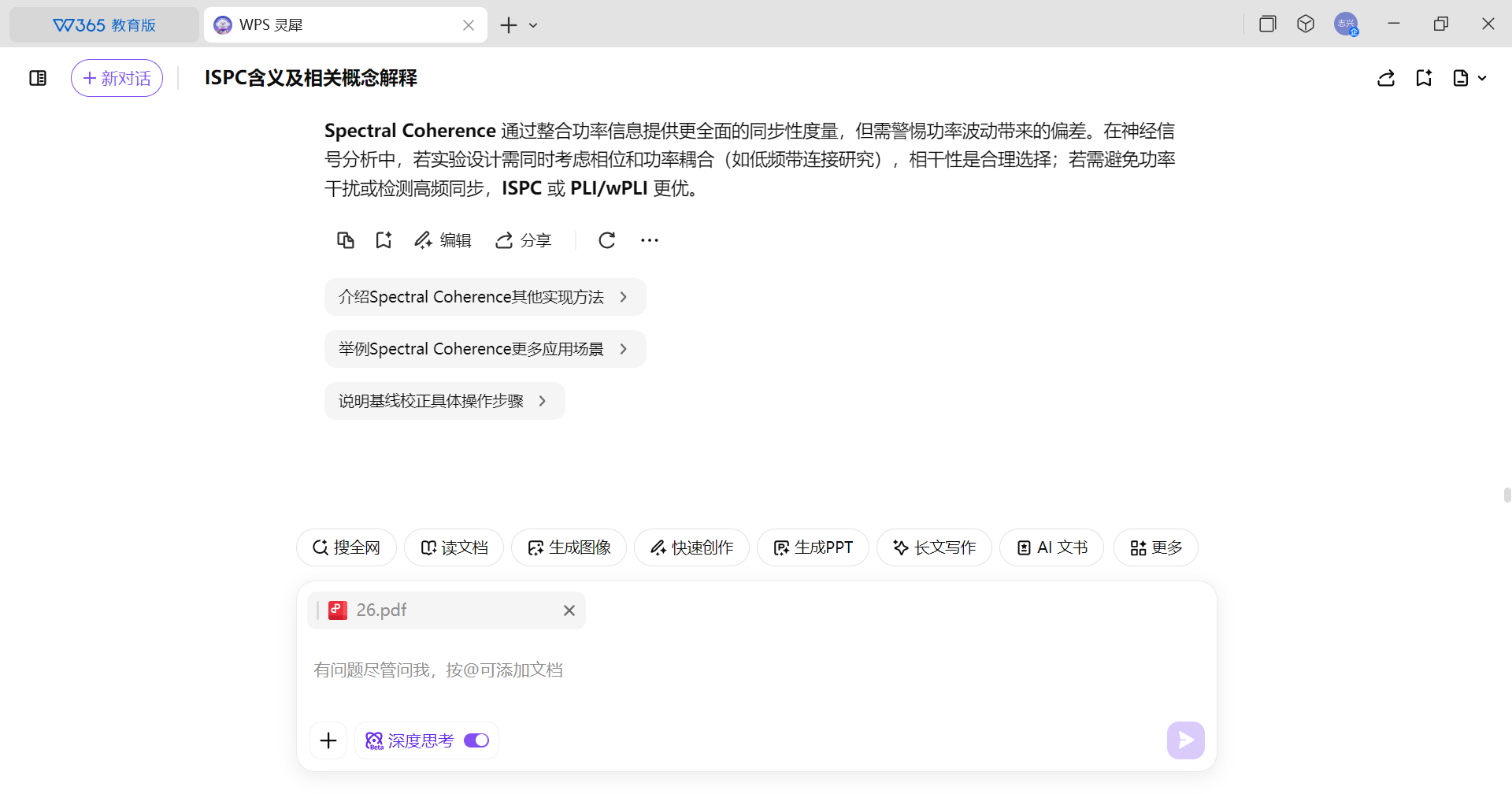The height and width of the screenshot is (794, 1512).
Task: Click conversation title ISPC含义及相关概念解释
Action: pos(311,78)
